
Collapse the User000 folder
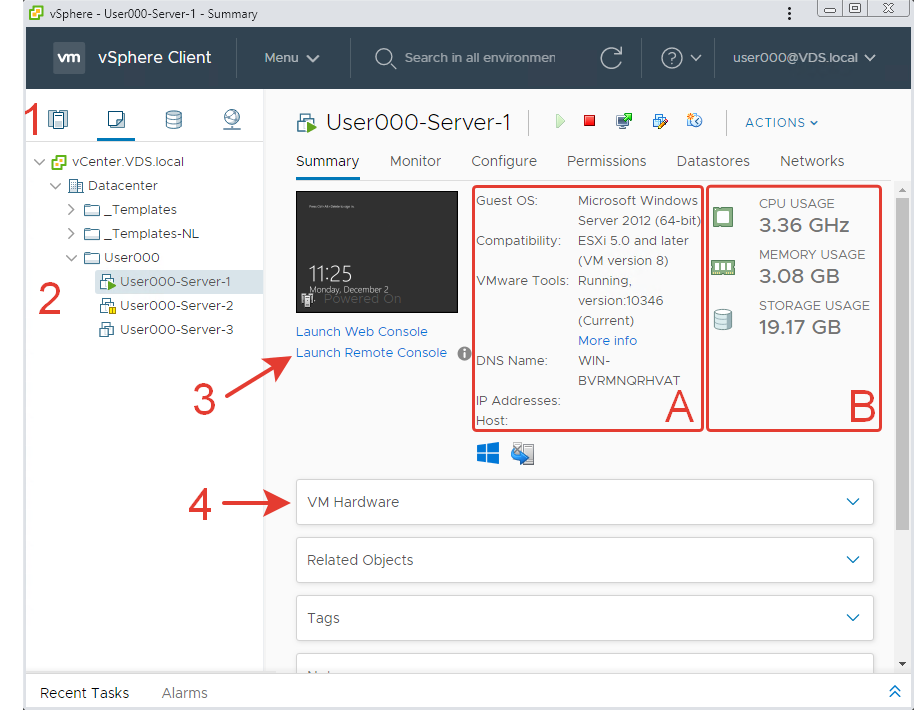[72, 258]
